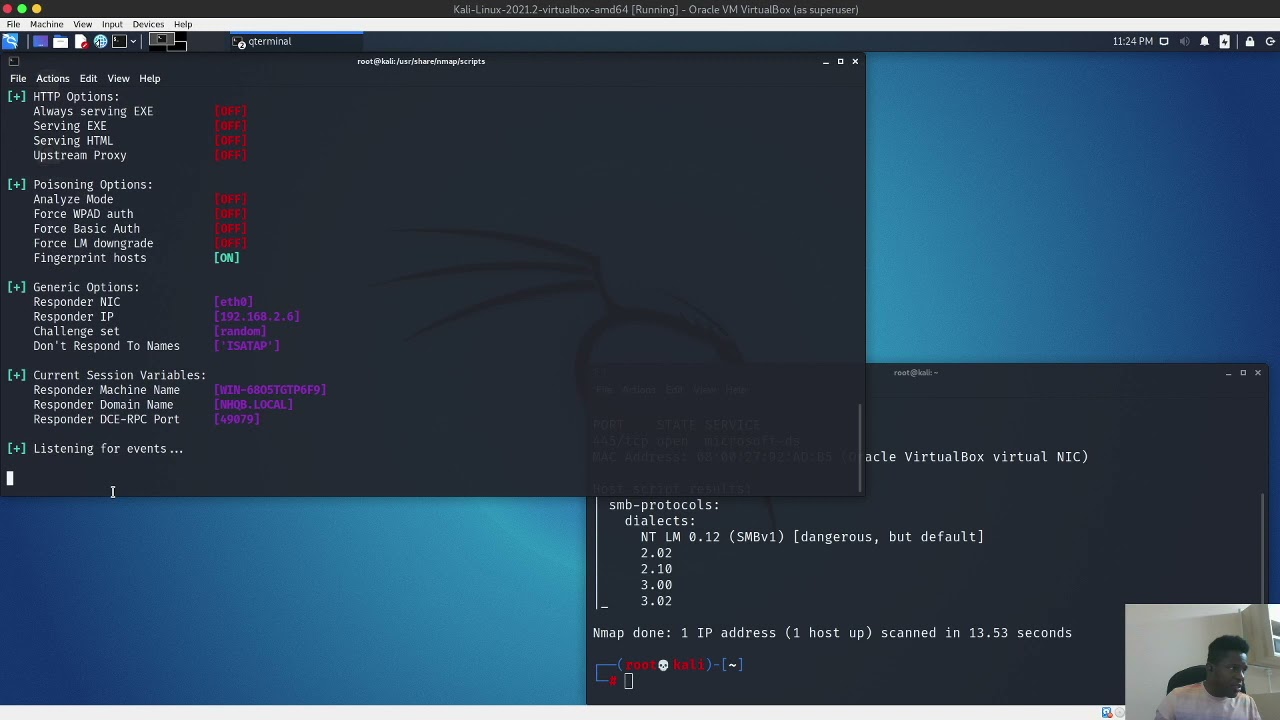This screenshot has height=720, width=1280.
Task: Open VirtualBox Devices menu
Action: [148, 24]
